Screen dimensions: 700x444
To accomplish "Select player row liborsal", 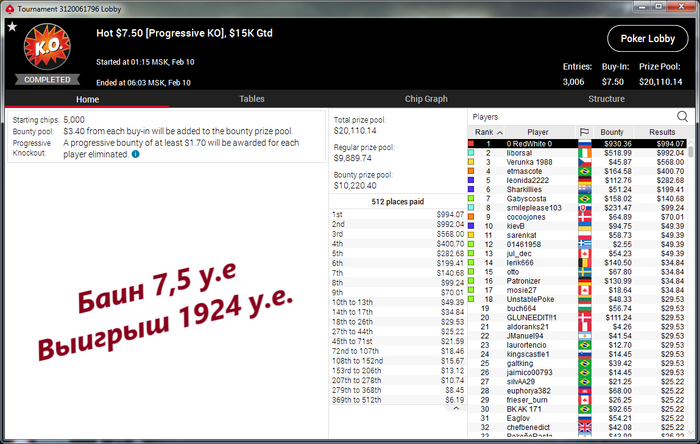I will (x=577, y=153).
